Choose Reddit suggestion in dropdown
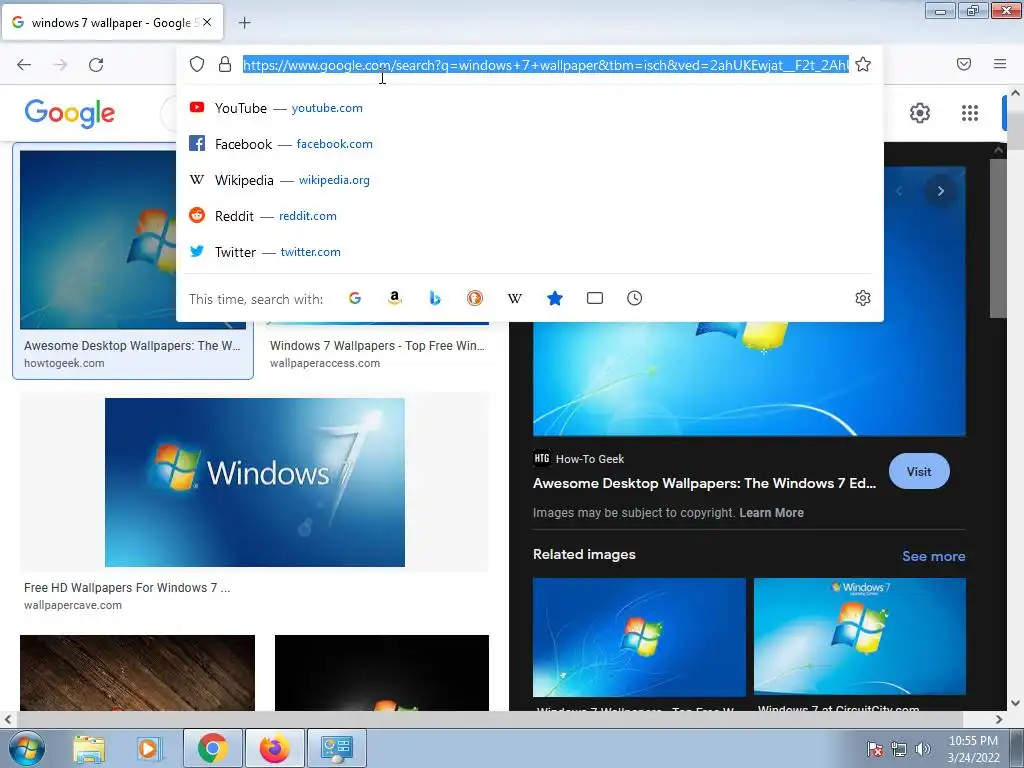Viewport: 1024px width, 768px height. pyautogui.click(x=530, y=216)
